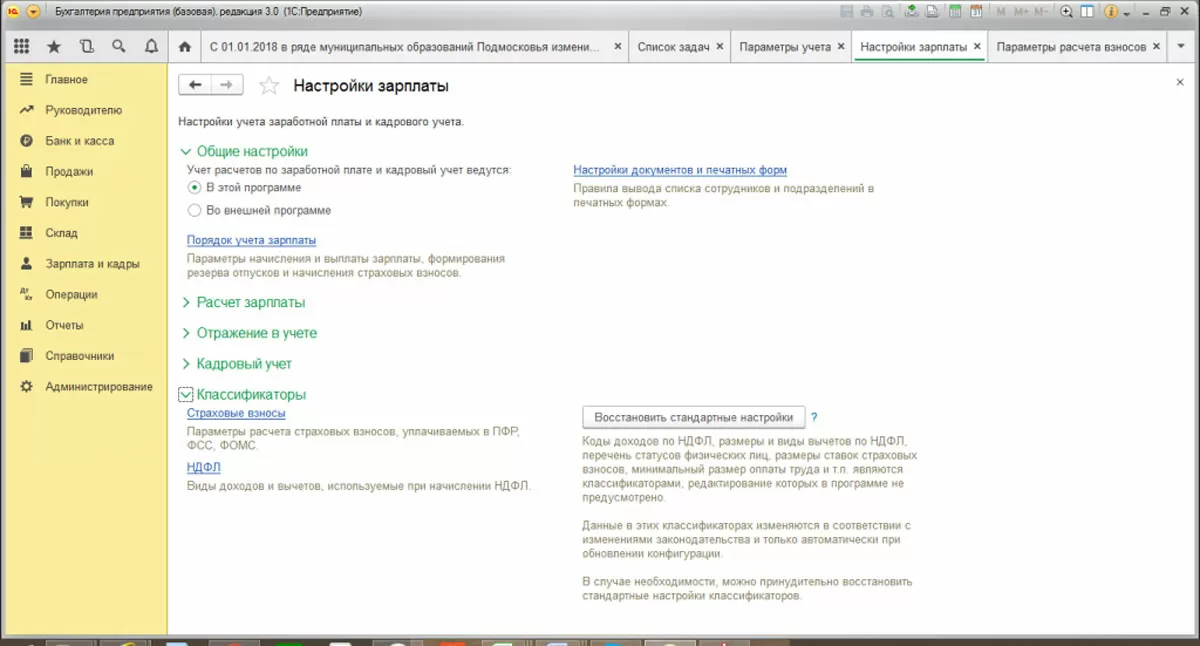The width and height of the screenshot is (1200, 646).
Task: Open the sections grid menu icon
Action: coord(22,46)
